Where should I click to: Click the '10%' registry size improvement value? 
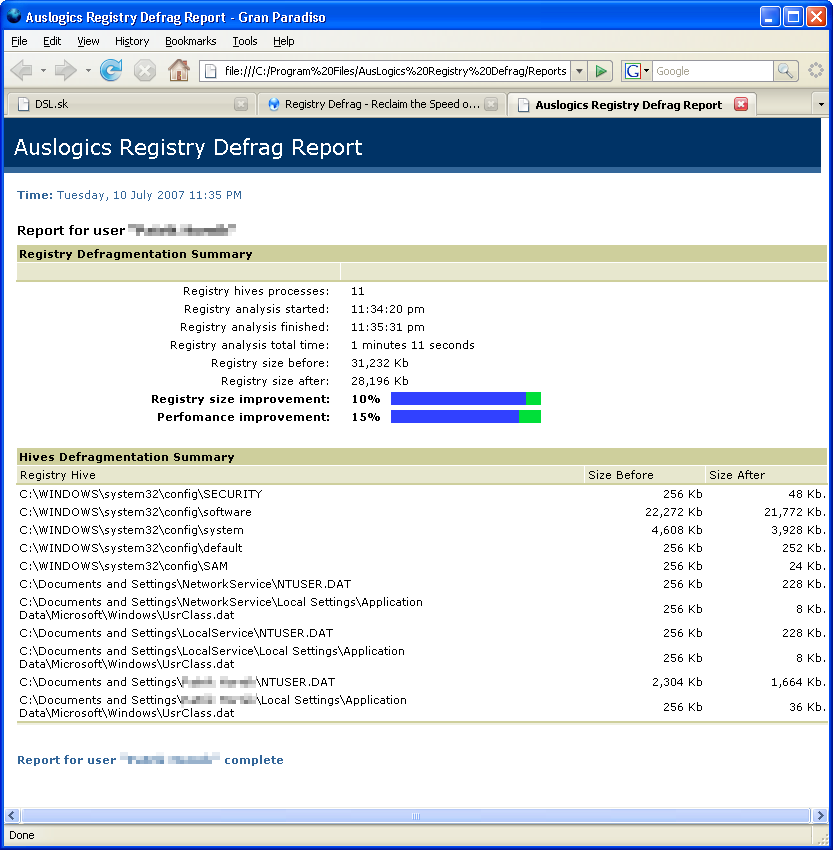click(366, 399)
